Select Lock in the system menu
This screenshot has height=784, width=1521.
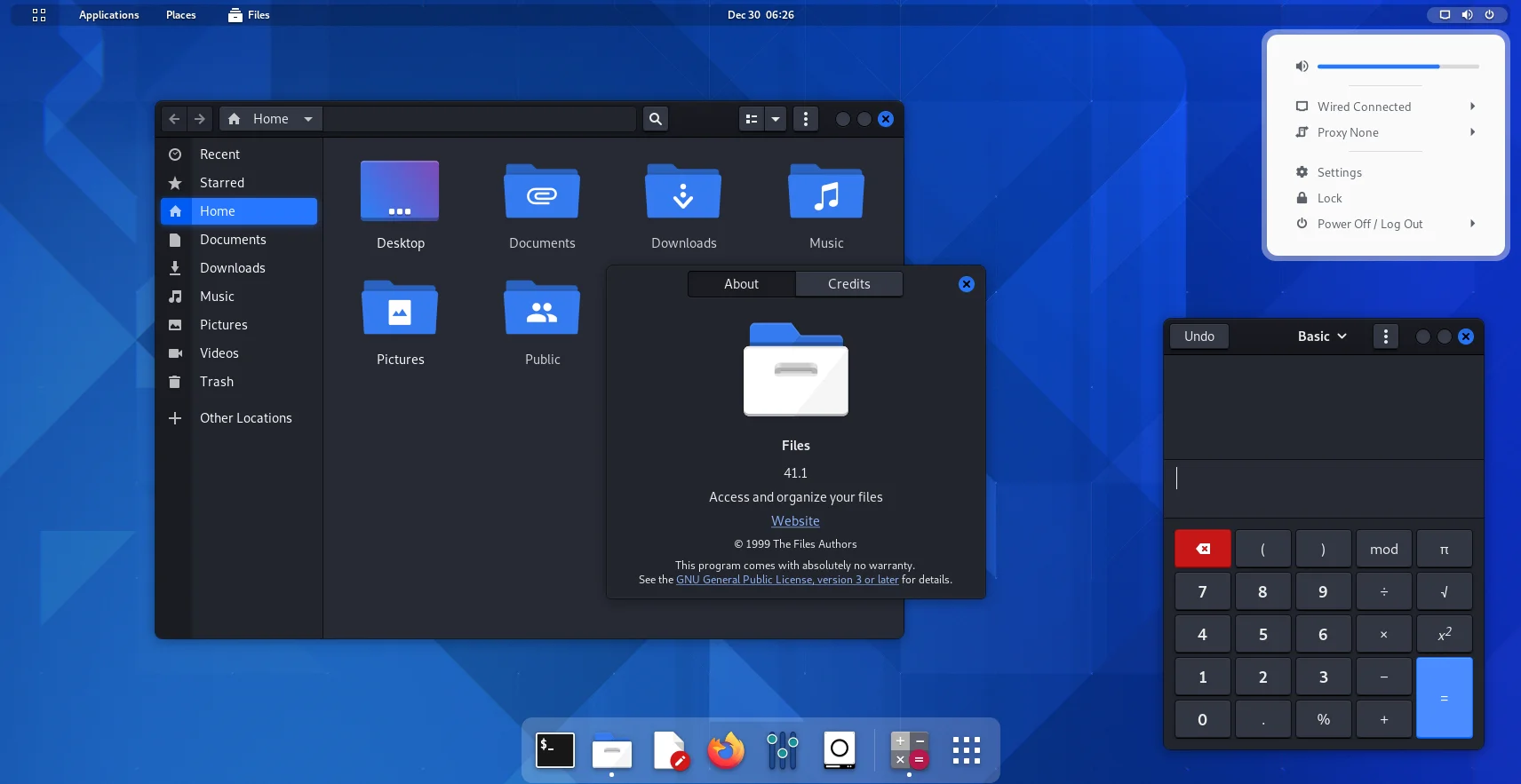pos(1329,198)
